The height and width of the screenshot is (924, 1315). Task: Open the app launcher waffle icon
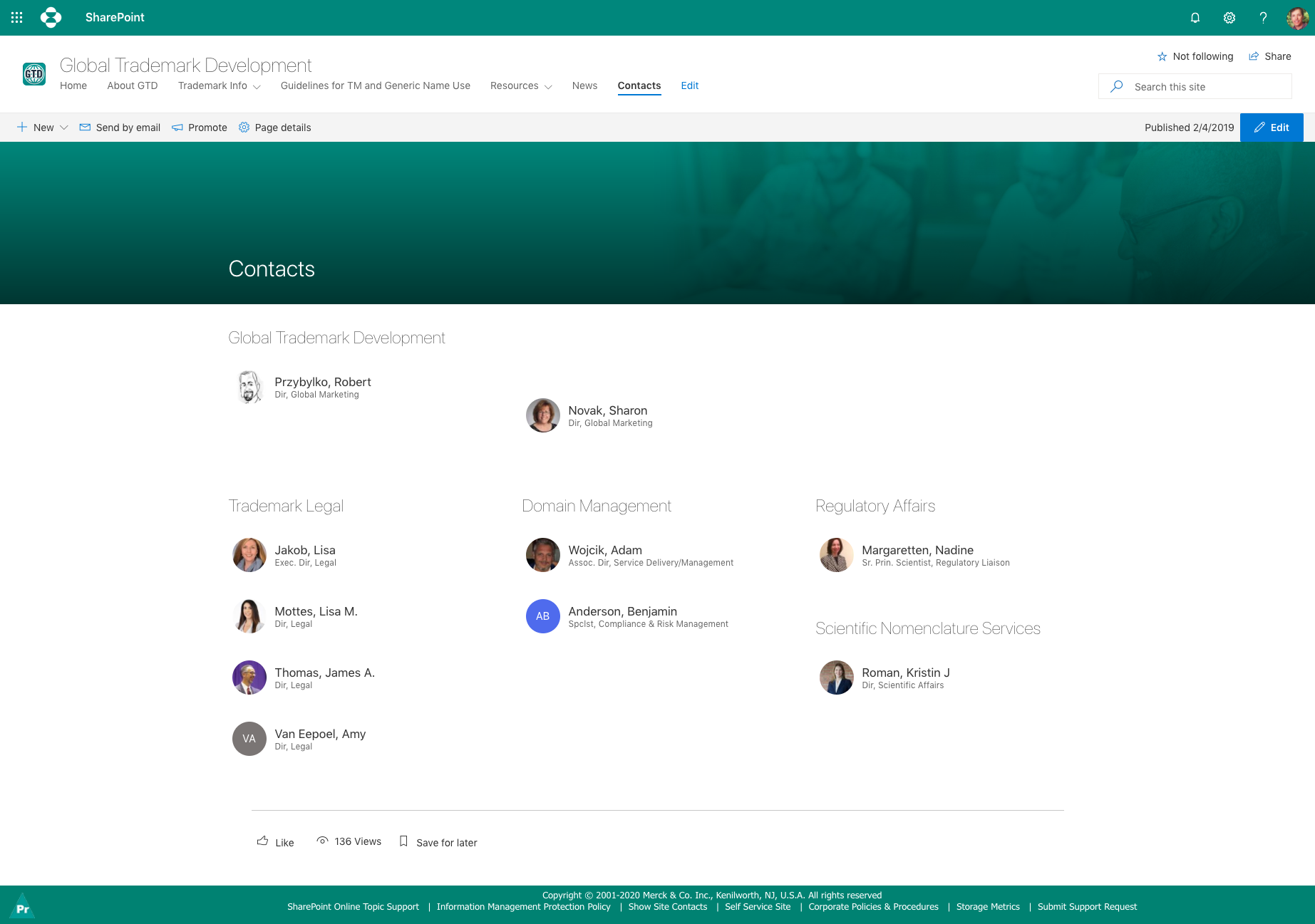point(17,18)
